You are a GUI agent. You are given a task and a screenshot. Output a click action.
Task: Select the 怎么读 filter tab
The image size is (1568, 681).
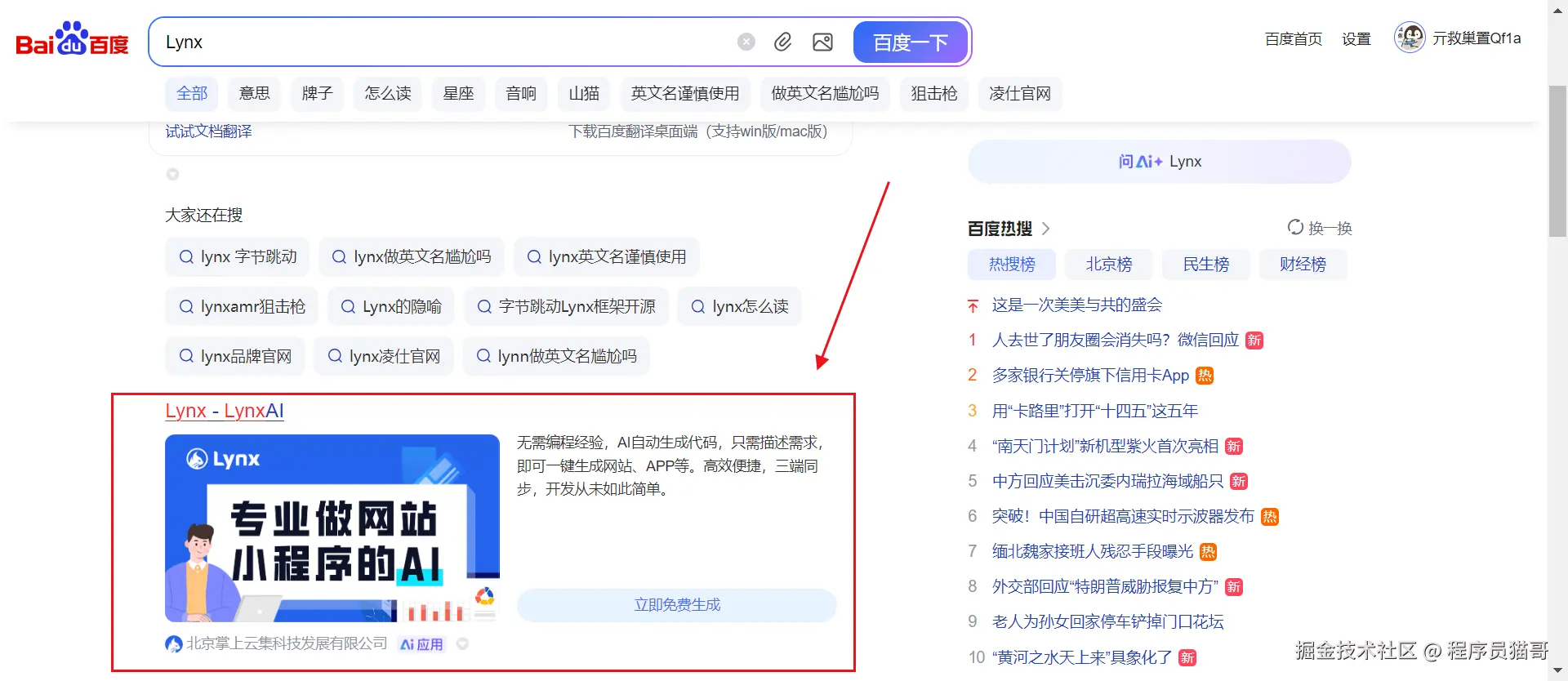coord(388,94)
